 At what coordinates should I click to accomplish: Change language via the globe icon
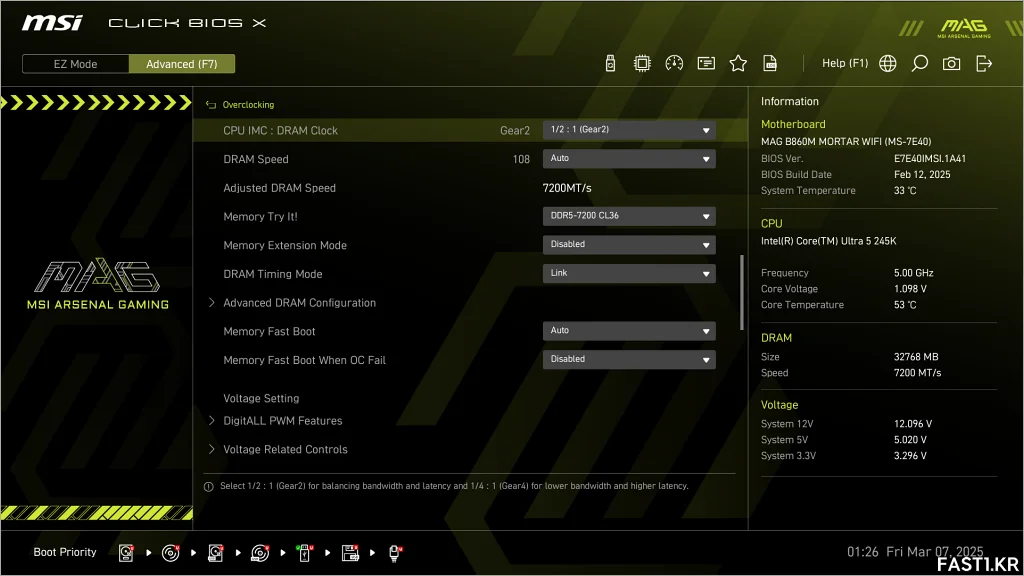pyautogui.click(x=888, y=63)
